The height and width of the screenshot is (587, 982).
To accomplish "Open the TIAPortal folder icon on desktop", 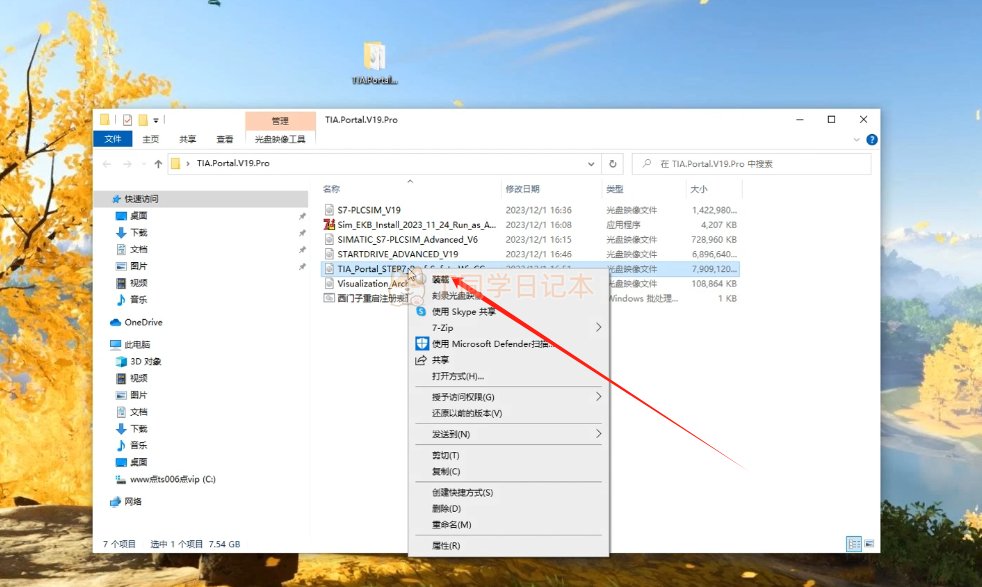I will [x=375, y=62].
